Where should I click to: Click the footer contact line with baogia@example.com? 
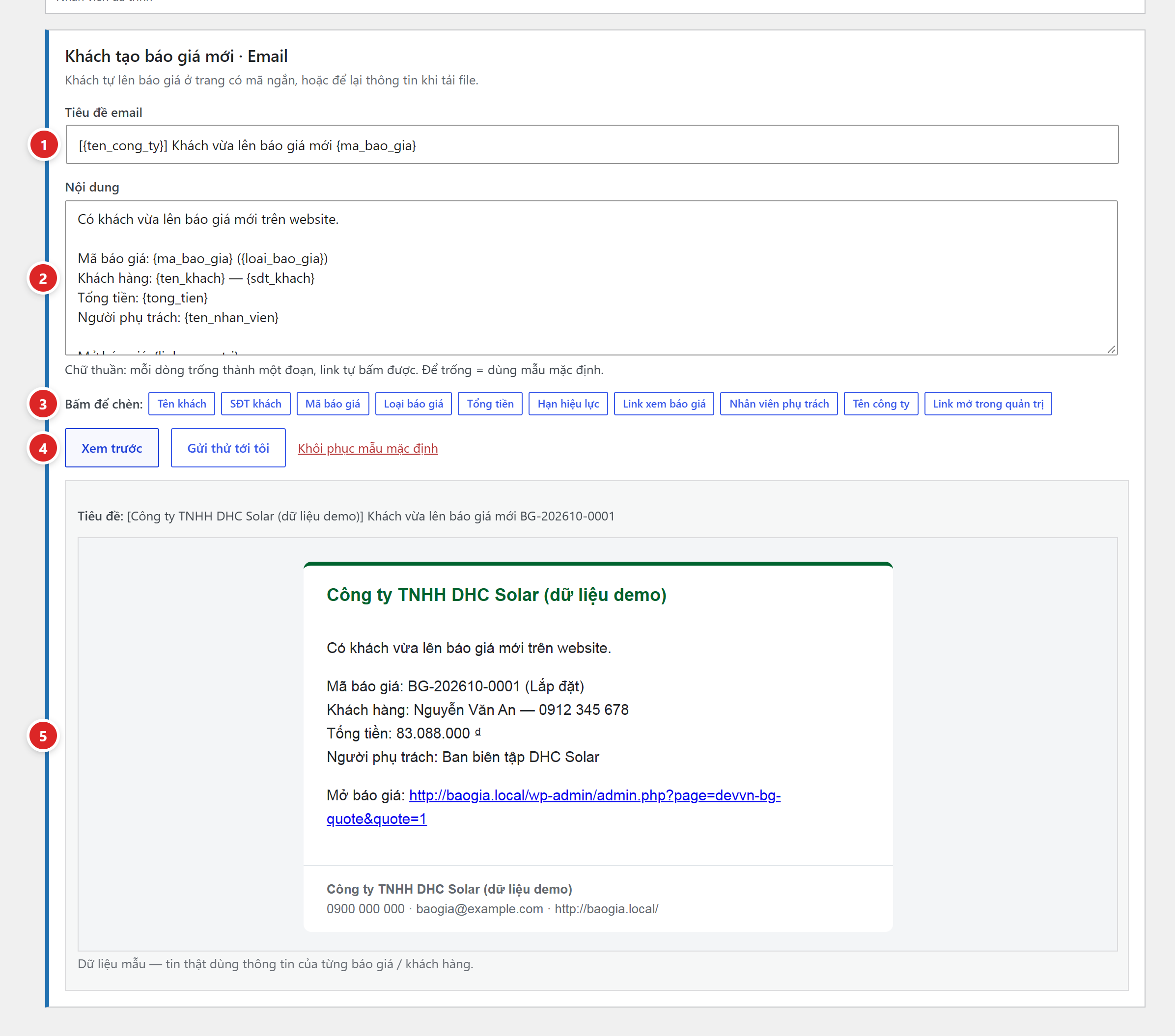point(493,909)
